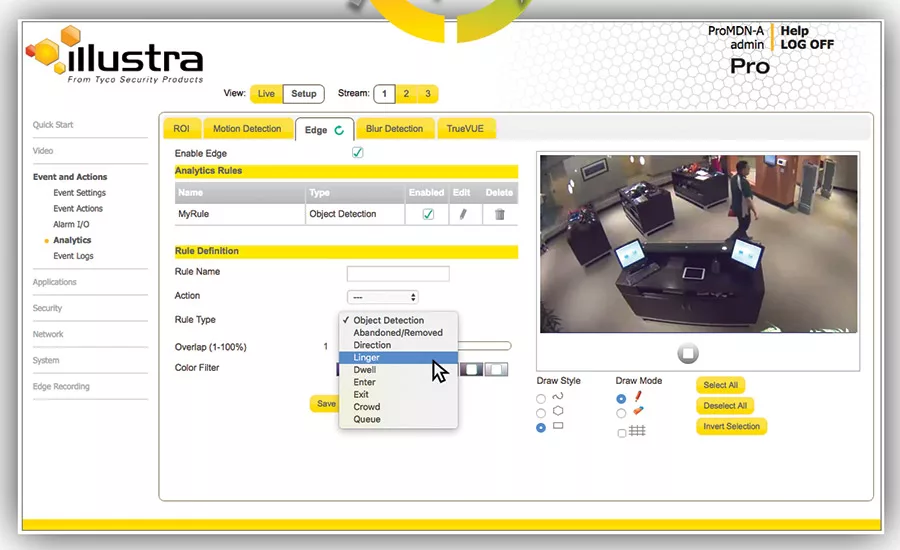Click the Illustra logo
The width and height of the screenshot is (900, 550).
click(115, 56)
